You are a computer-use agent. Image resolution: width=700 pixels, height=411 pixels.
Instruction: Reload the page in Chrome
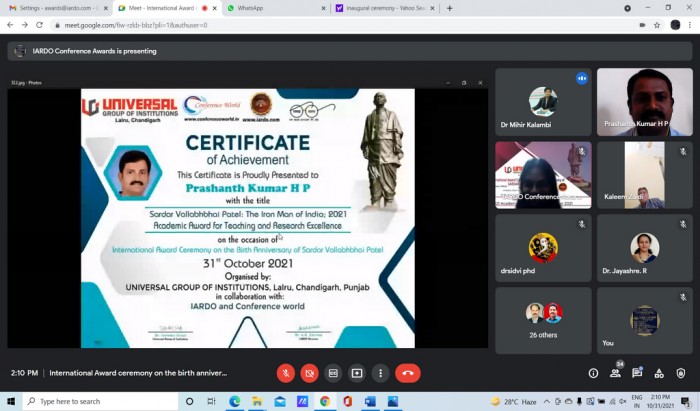(39, 25)
